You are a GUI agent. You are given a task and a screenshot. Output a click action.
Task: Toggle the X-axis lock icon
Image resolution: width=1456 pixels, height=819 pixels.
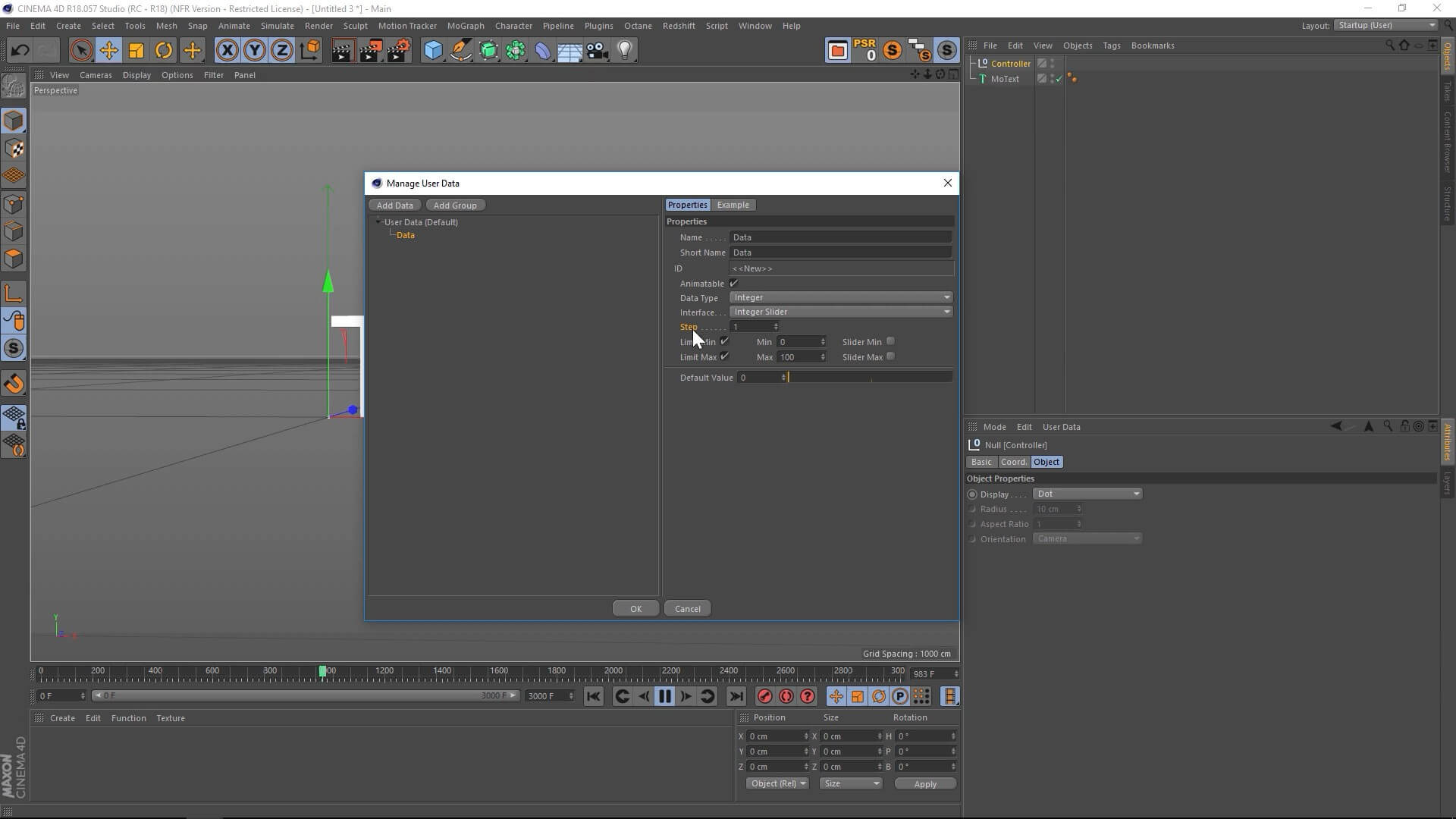227,51
